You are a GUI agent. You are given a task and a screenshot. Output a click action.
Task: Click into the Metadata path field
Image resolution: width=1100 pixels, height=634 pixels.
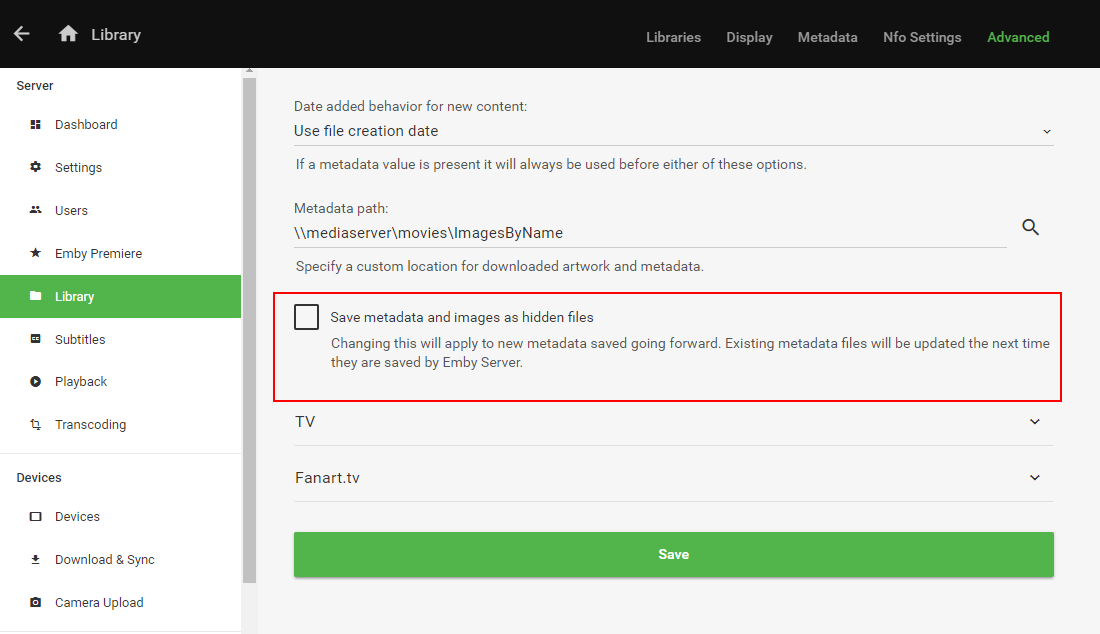click(650, 233)
